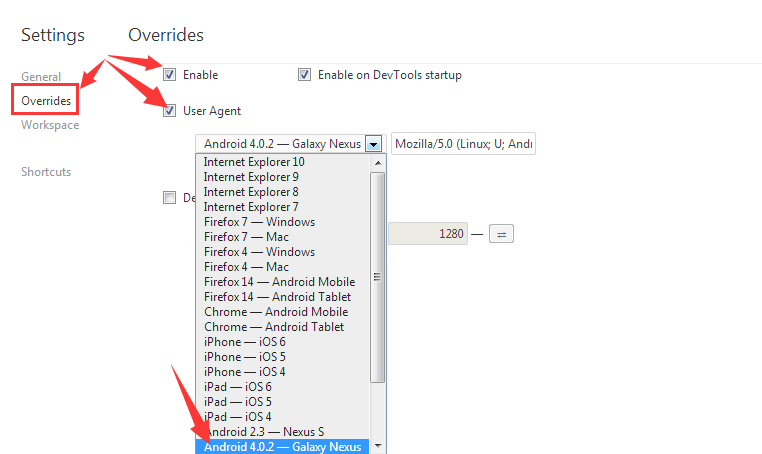The width and height of the screenshot is (762, 454).
Task: Tick the unchecked checkbox below User Agent
Action: [x=169, y=197]
